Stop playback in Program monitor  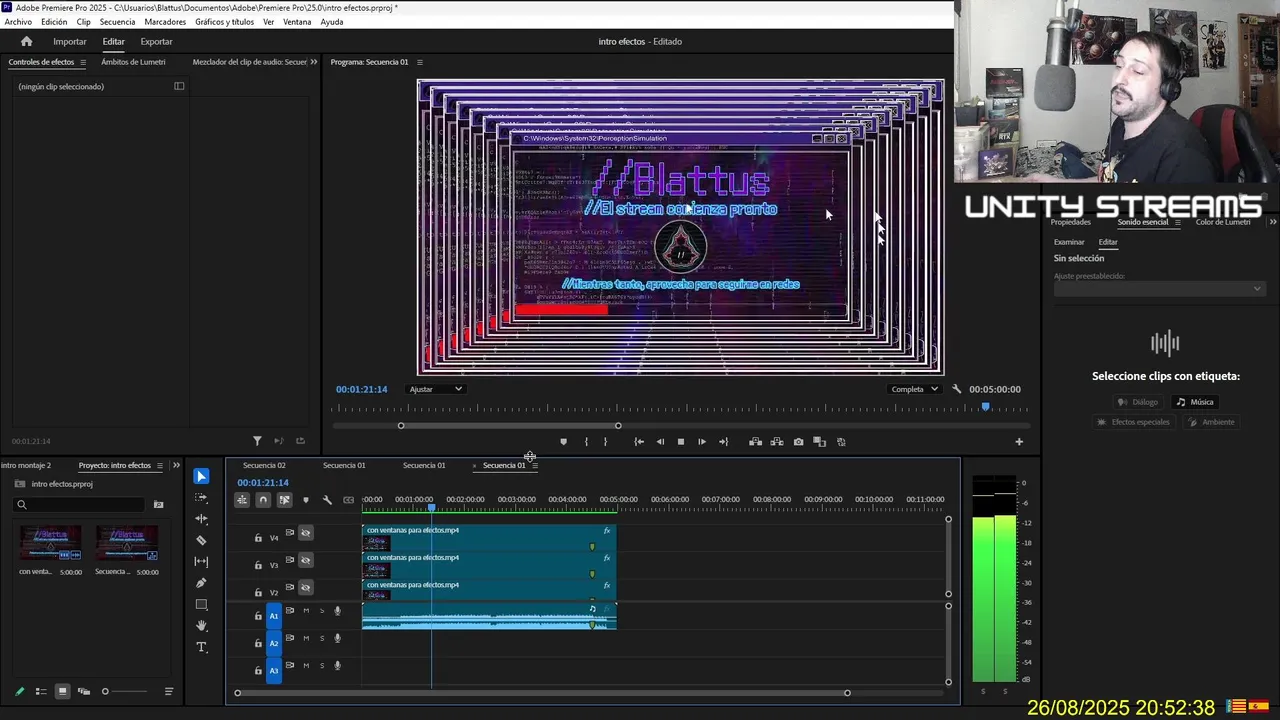tap(681, 441)
